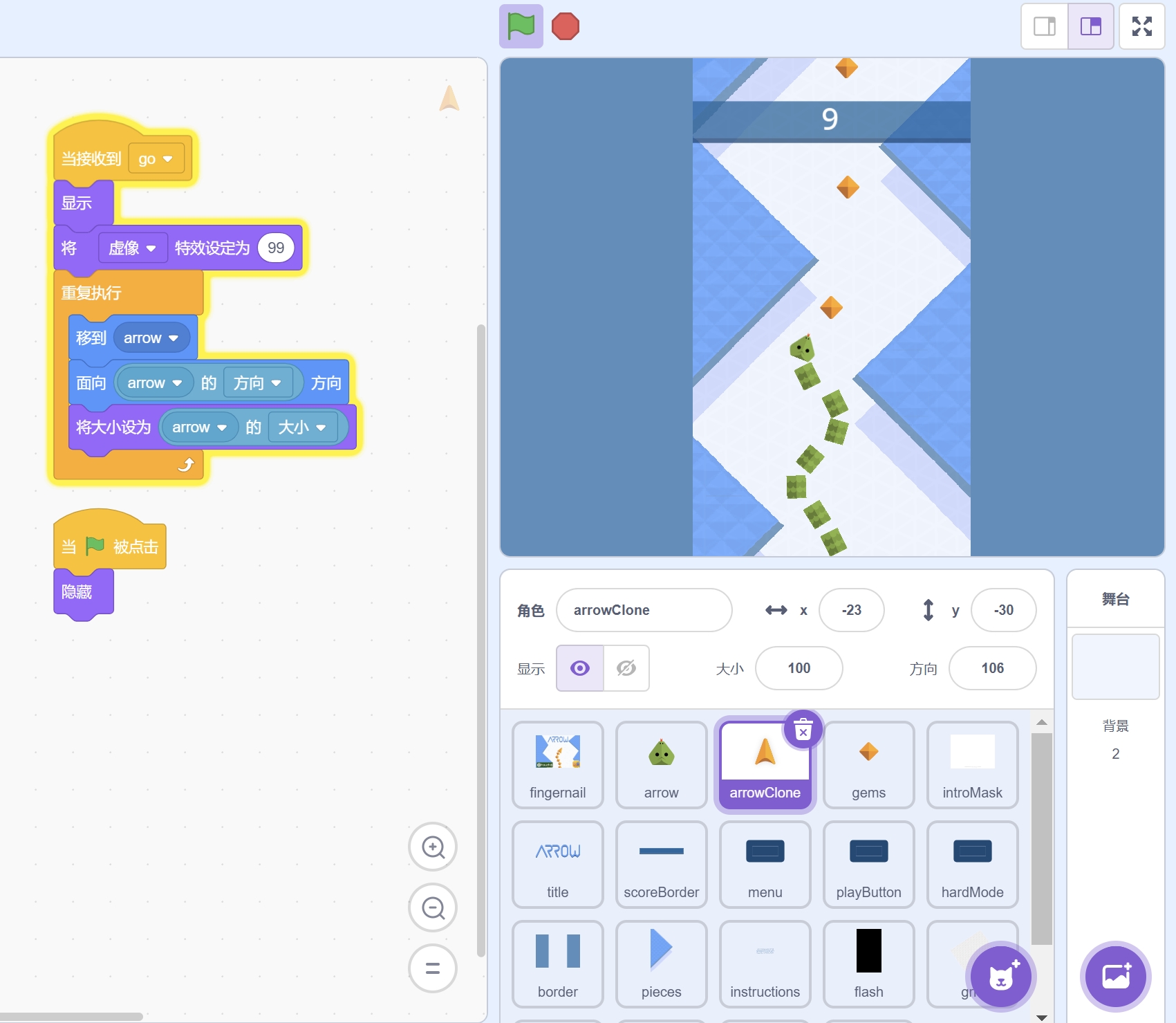
Task: Delete the arrowClone sprite via trash icon
Action: click(x=803, y=730)
